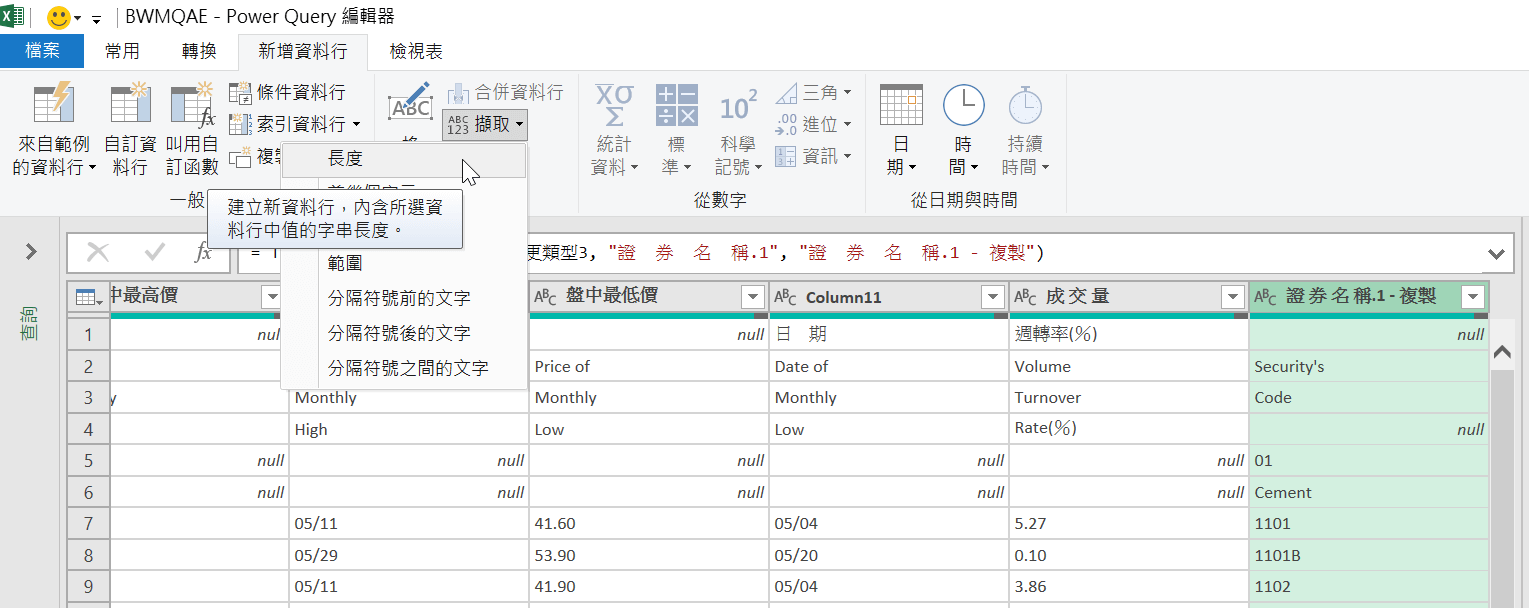Click the 合併資料行 merge columns button
This screenshot has width=1529, height=608.
coord(505,93)
